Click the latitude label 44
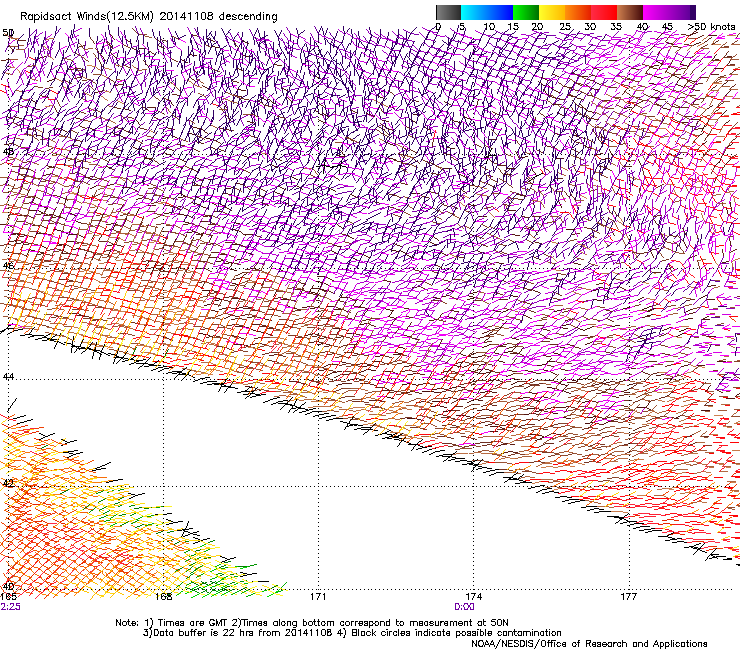This screenshot has height=650, width=740. click(x=8, y=377)
